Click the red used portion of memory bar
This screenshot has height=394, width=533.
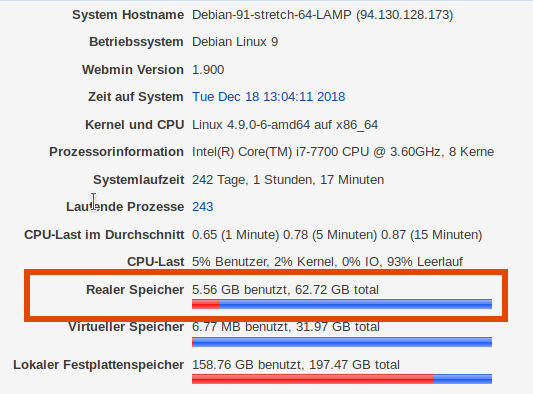[x=205, y=304]
